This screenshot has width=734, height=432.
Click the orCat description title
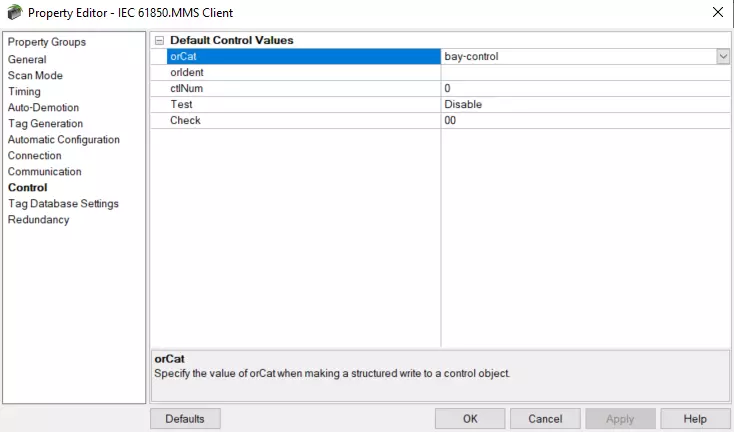pyautogui.click(x=169, y=359)
